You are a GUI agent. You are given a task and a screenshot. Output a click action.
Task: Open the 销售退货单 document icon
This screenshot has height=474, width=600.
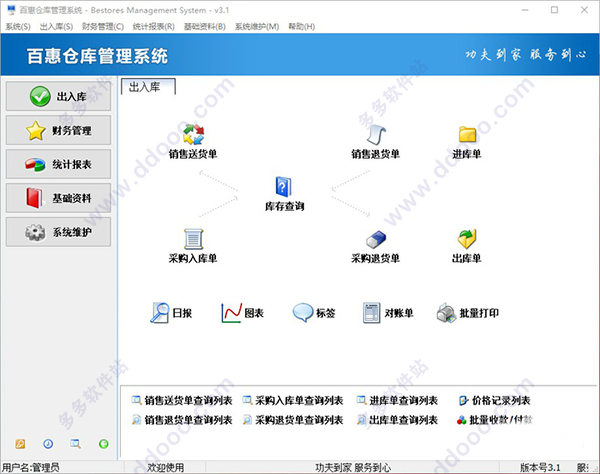(x=376, y=134)
